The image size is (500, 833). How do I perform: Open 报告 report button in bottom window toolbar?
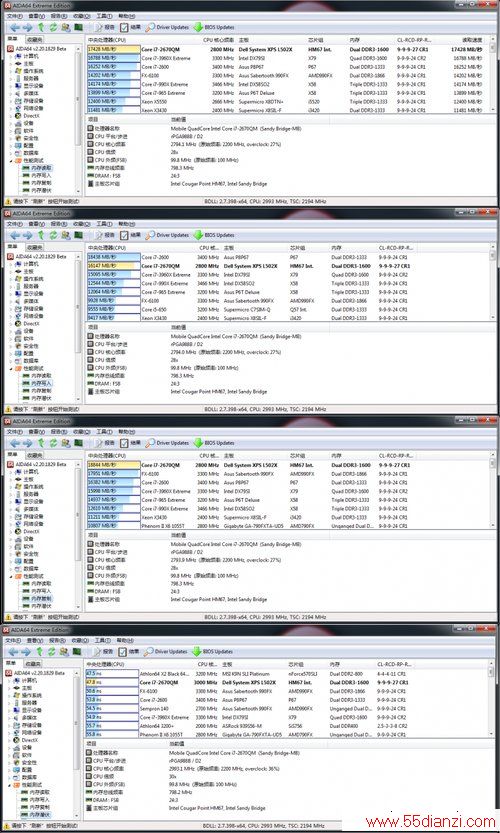[104, 651]
